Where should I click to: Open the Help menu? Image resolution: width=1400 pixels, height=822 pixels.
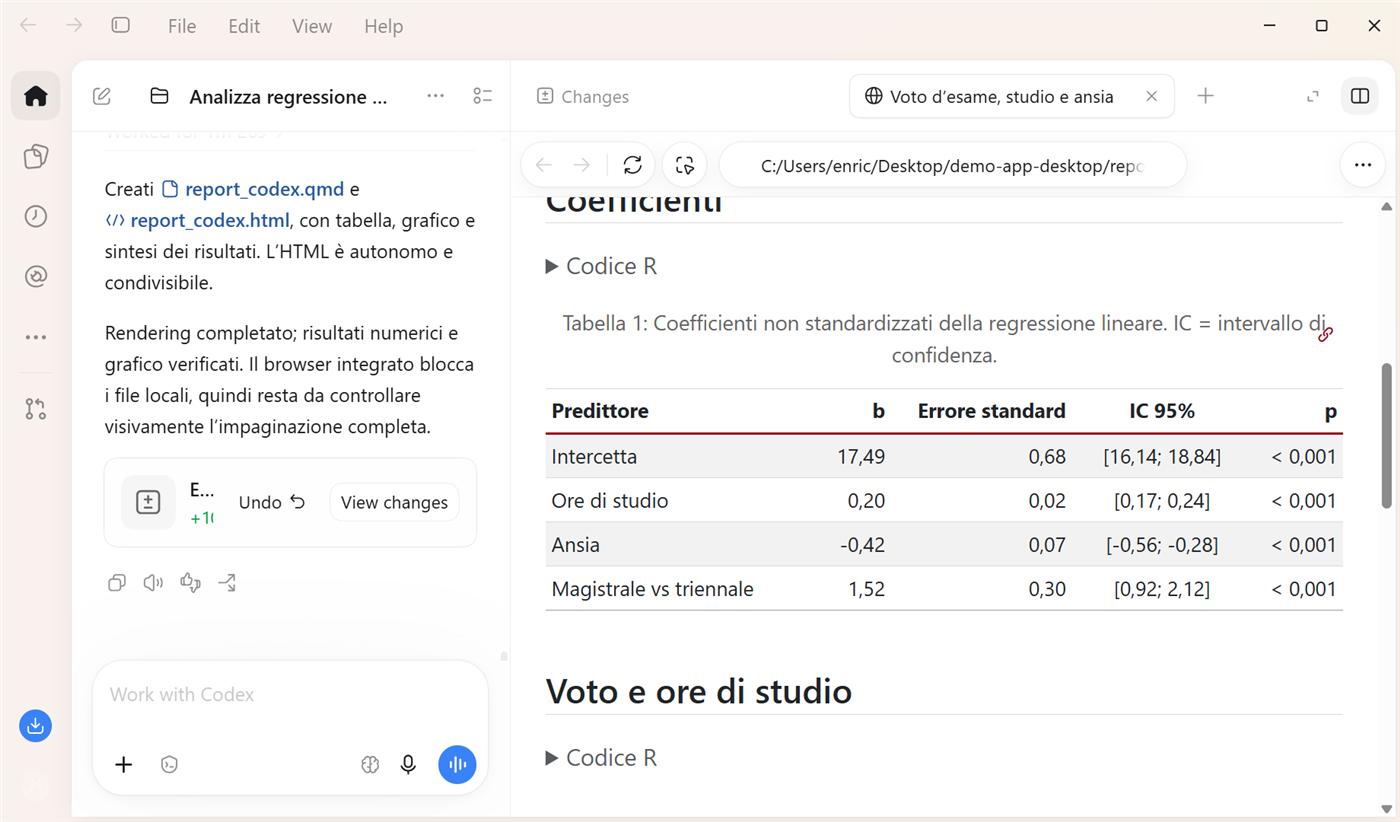click(x=383, y=26)
